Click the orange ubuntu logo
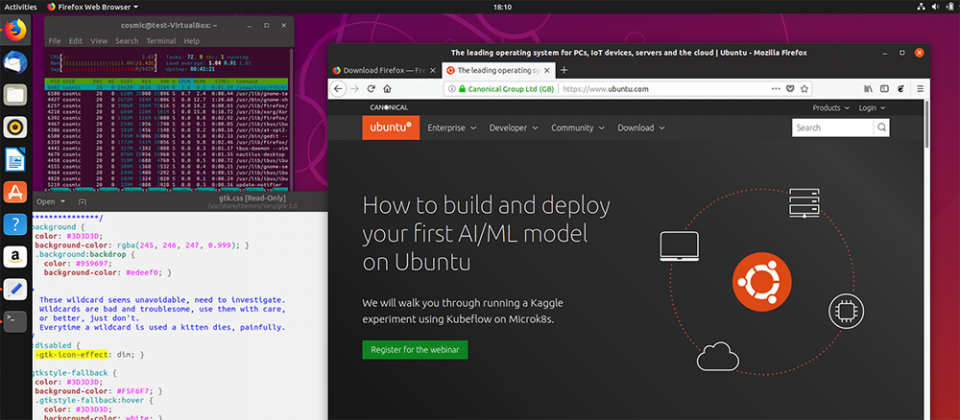 (x=391, y=128)
